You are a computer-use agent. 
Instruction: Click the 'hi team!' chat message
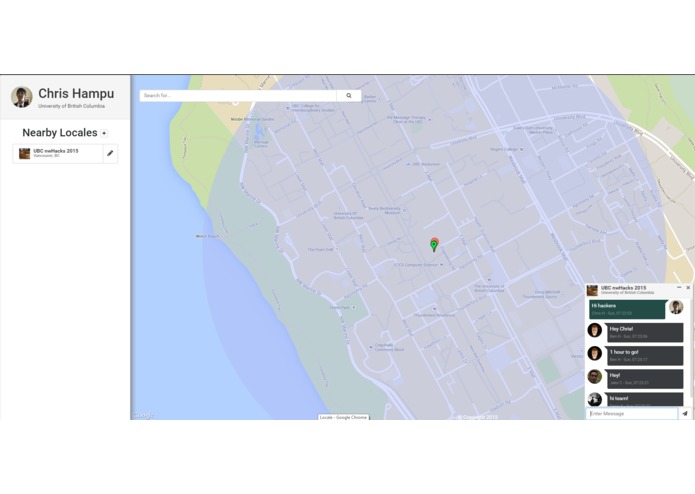click(x=645, y=399)
